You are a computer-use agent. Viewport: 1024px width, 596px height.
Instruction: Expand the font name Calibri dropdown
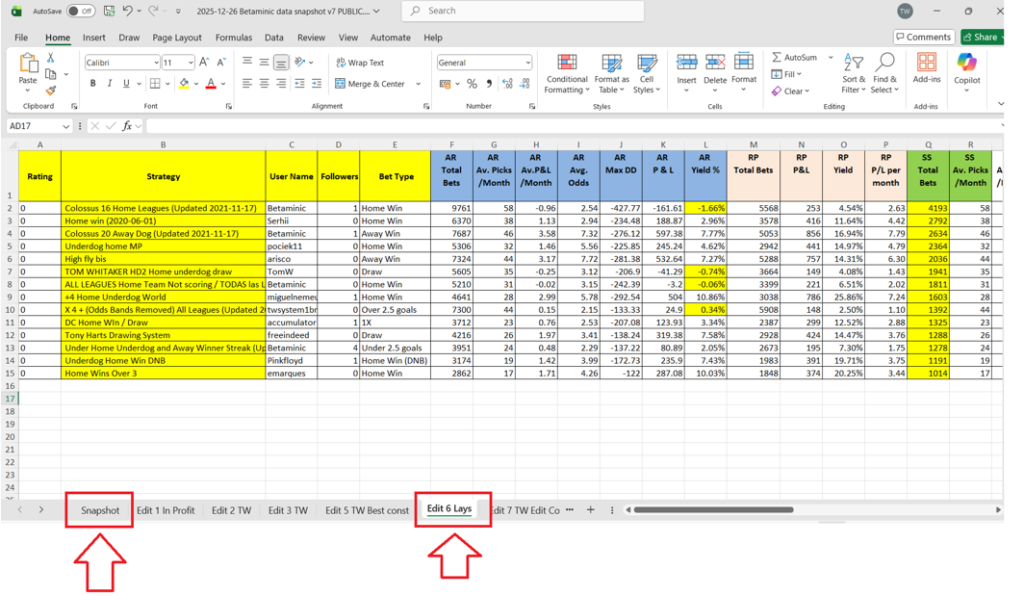tap(155, 62)
